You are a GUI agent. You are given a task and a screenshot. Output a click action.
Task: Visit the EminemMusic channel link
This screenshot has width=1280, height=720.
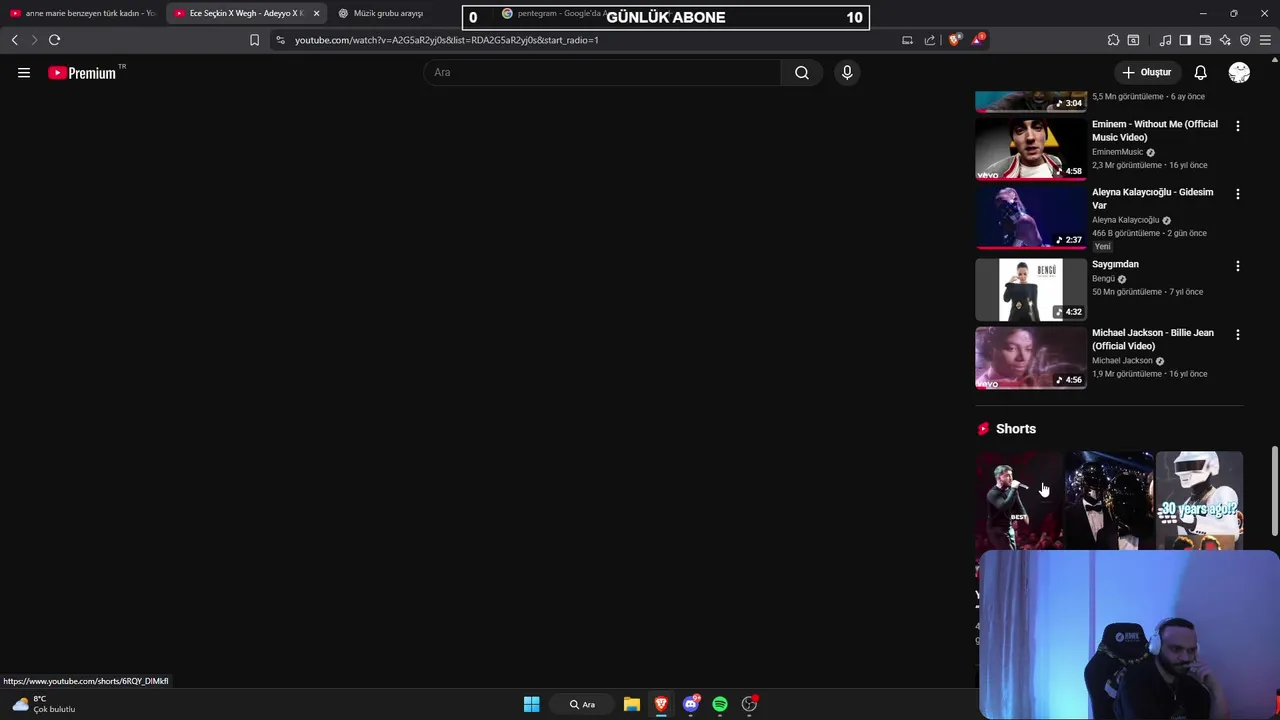pyautogui.click(x=1117, y=152)
